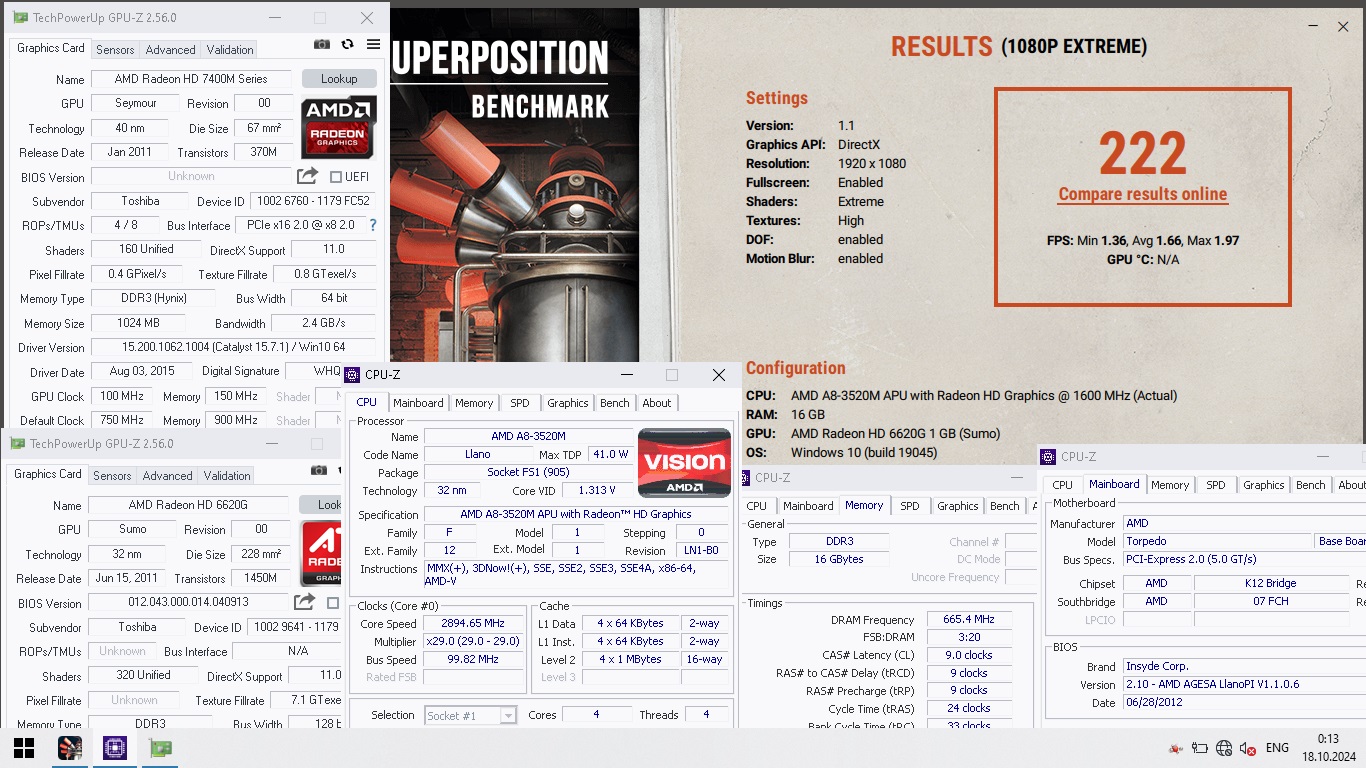Click the AMD Vision logo in CPU-Z
The height and width of the screenshot is (768, 1366).
[684, 463]
